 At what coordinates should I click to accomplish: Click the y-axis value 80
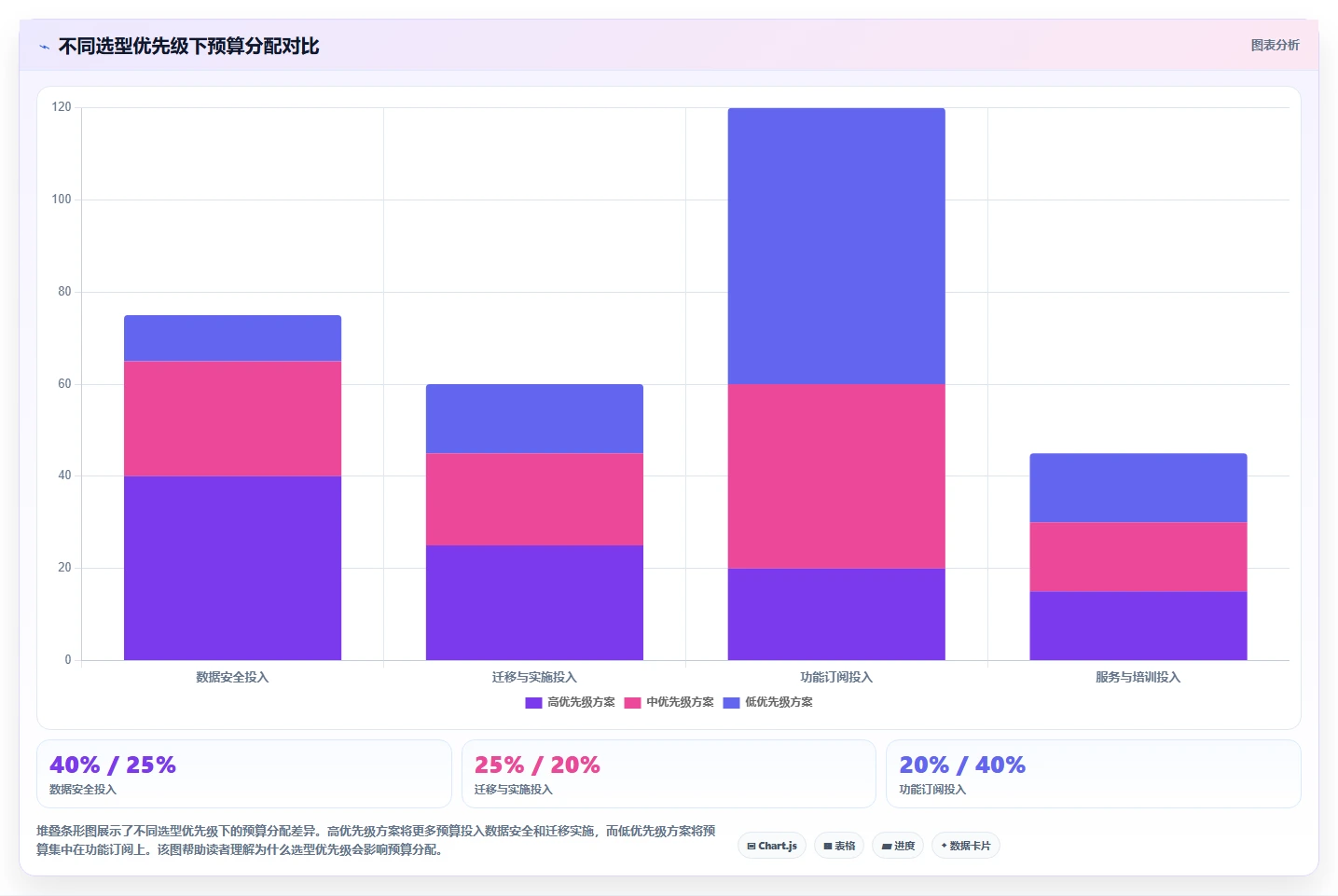64,292
